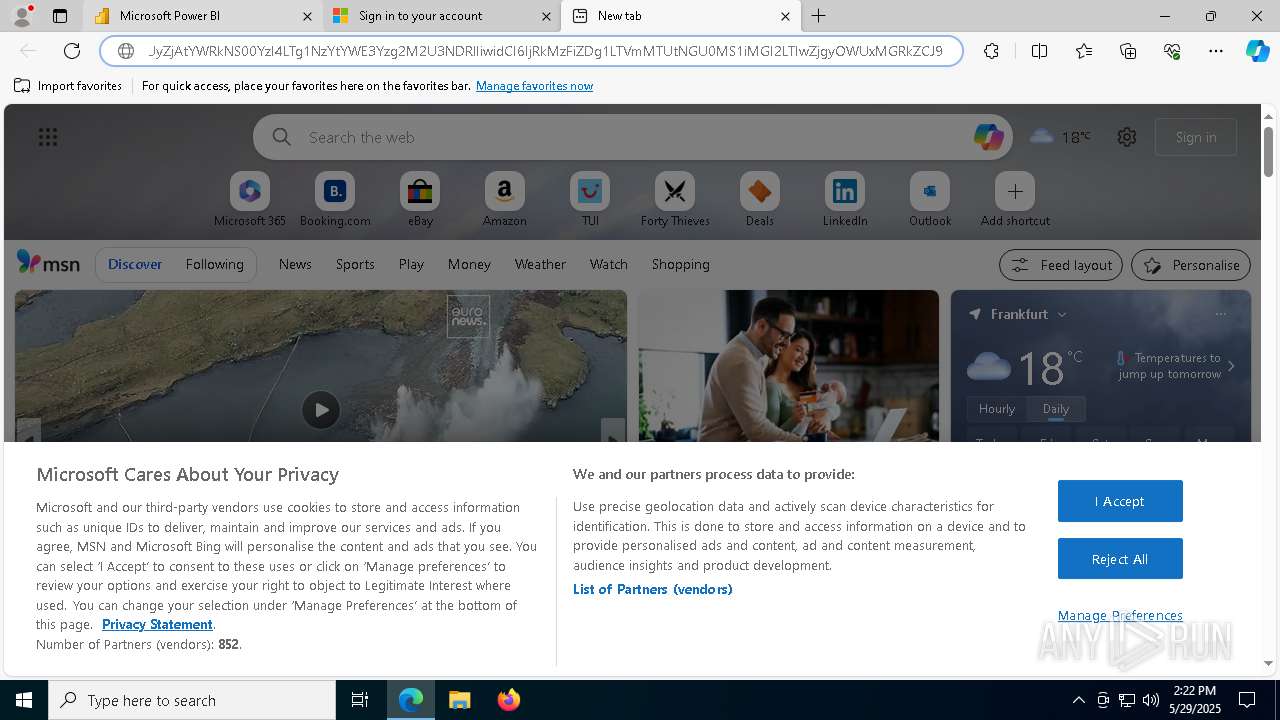Viewport: 1280px width, 720px height.
Task: View site information globe icon
Action: click(126, 51)
